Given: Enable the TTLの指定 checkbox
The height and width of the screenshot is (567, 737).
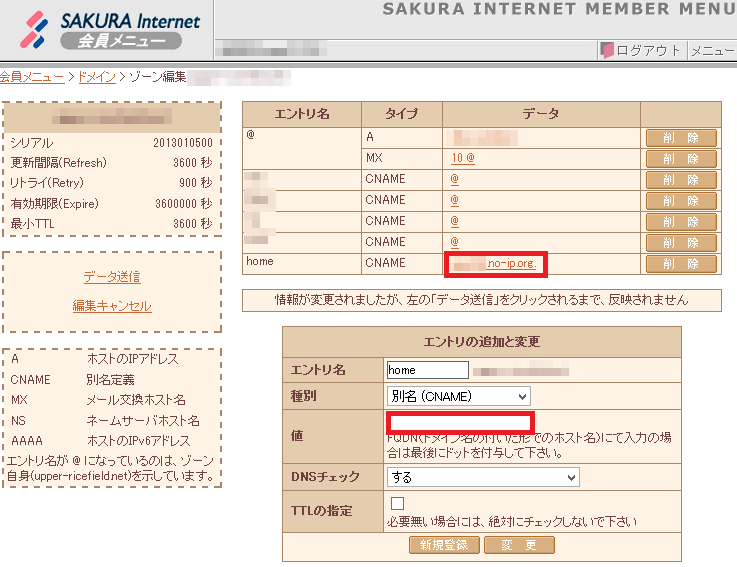Looking at the screenshot, I should click(397, 504).
